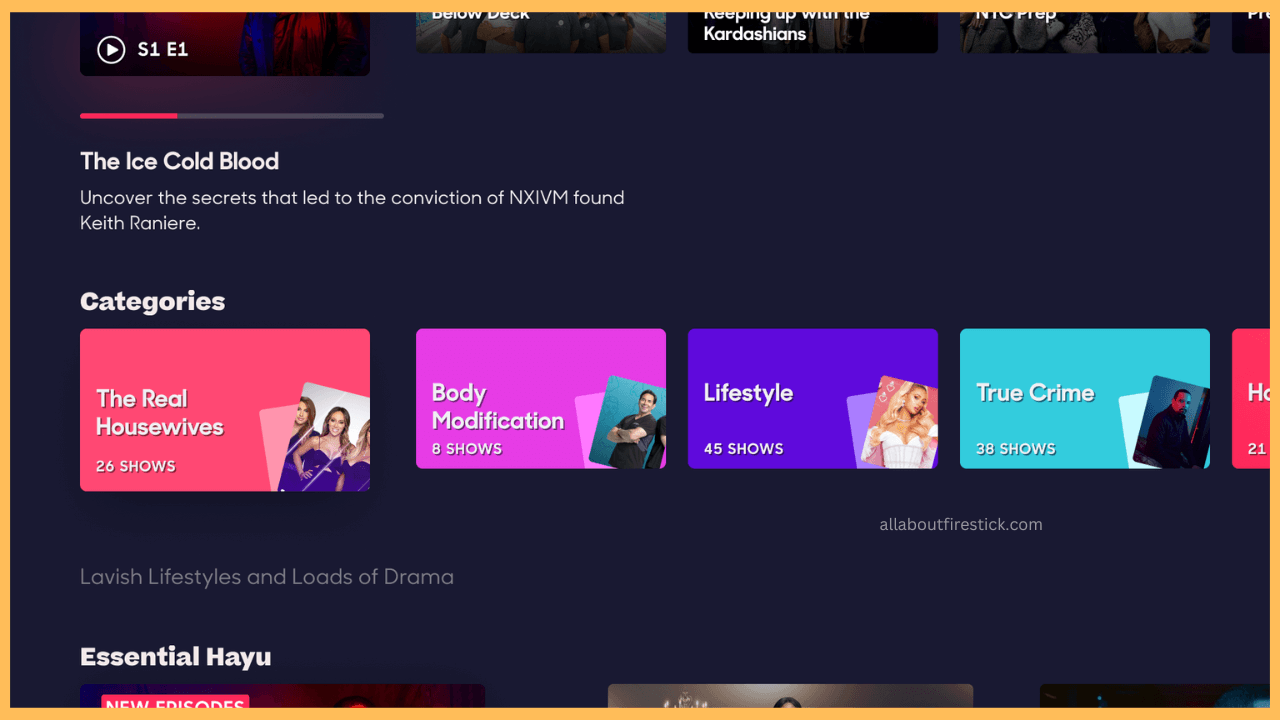Click the Categories section heading

[152, 301]
